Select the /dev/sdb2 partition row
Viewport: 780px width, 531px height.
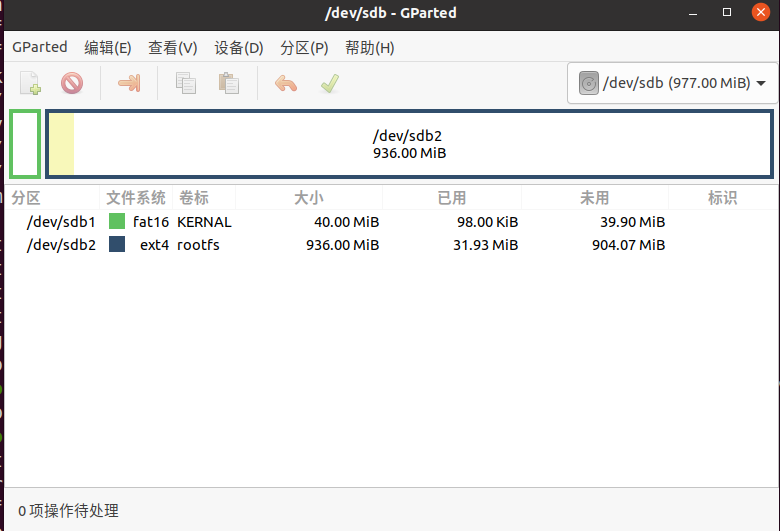(391, 245)
